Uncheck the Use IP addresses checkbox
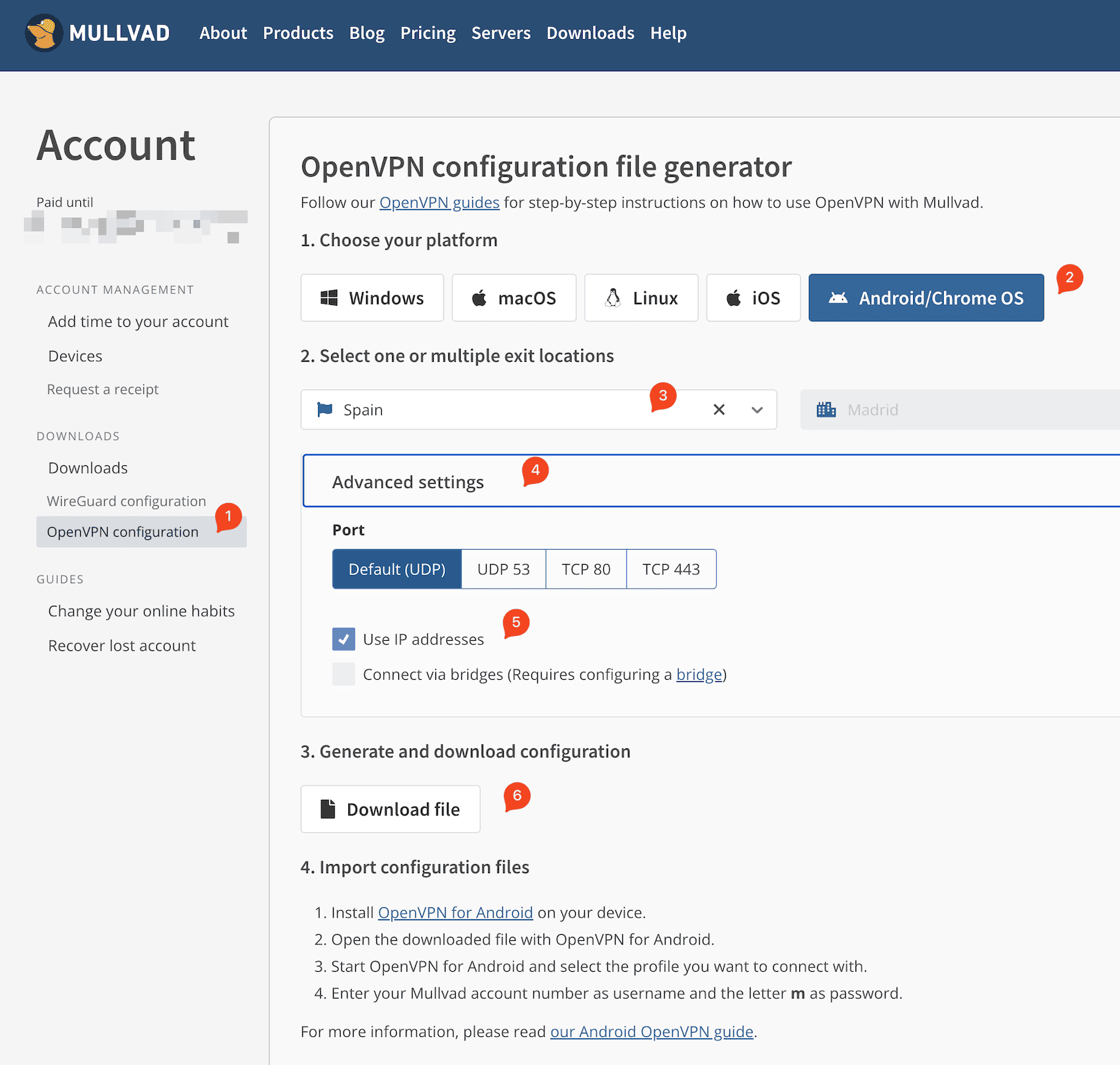The image size is (1120, 1065). [343, 639]
